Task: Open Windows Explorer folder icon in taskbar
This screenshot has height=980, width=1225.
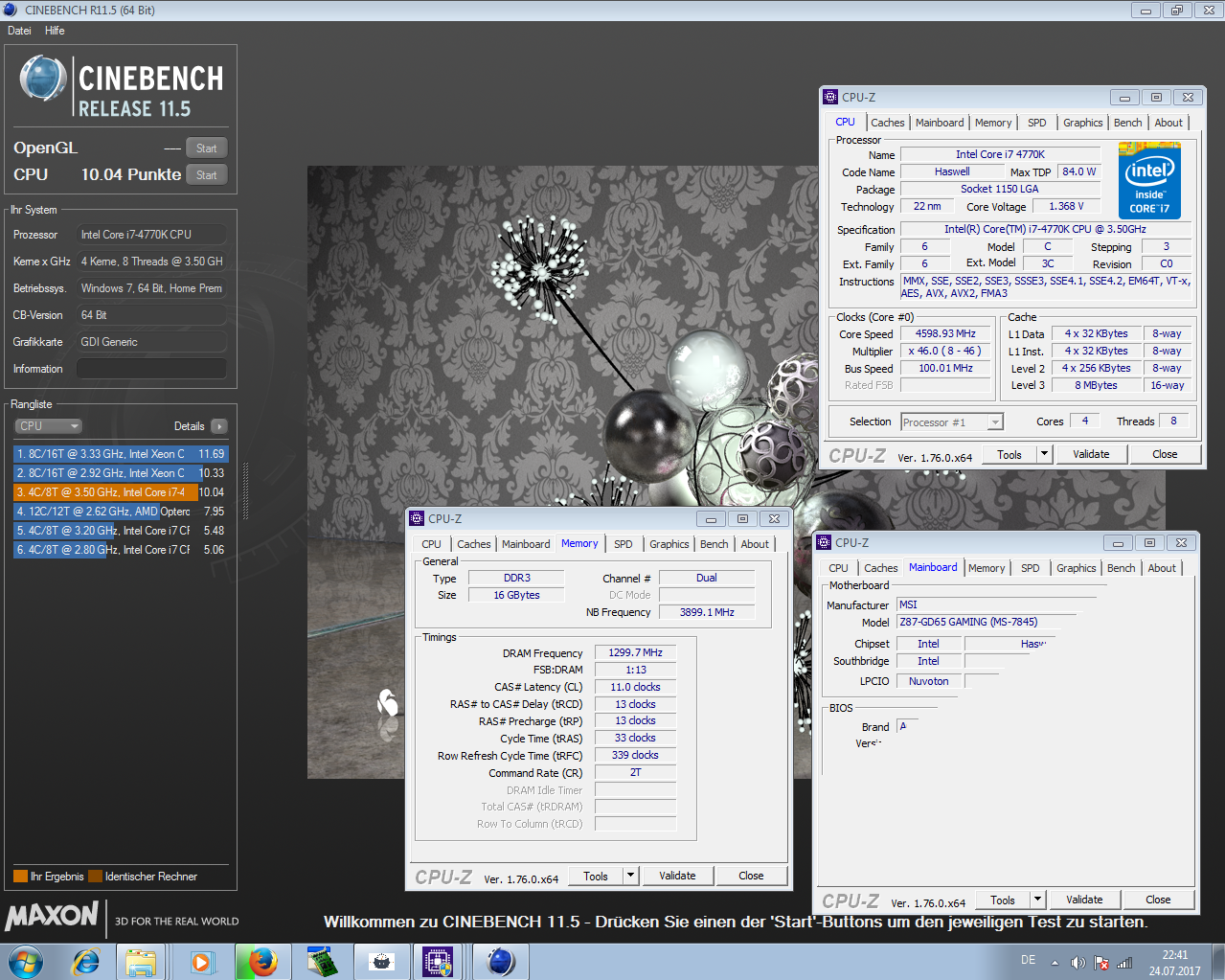Action: coord(141,961)
